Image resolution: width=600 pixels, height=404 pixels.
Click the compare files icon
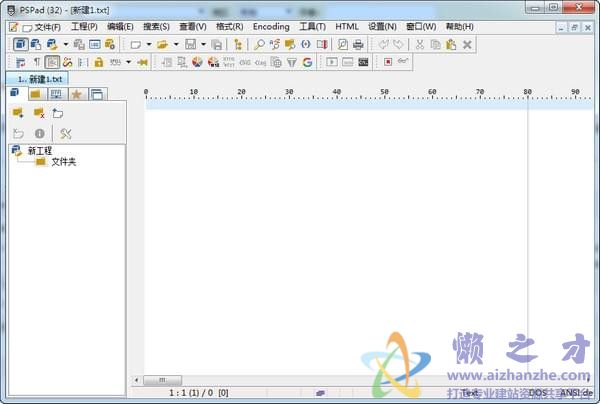(x=321, y=44)
